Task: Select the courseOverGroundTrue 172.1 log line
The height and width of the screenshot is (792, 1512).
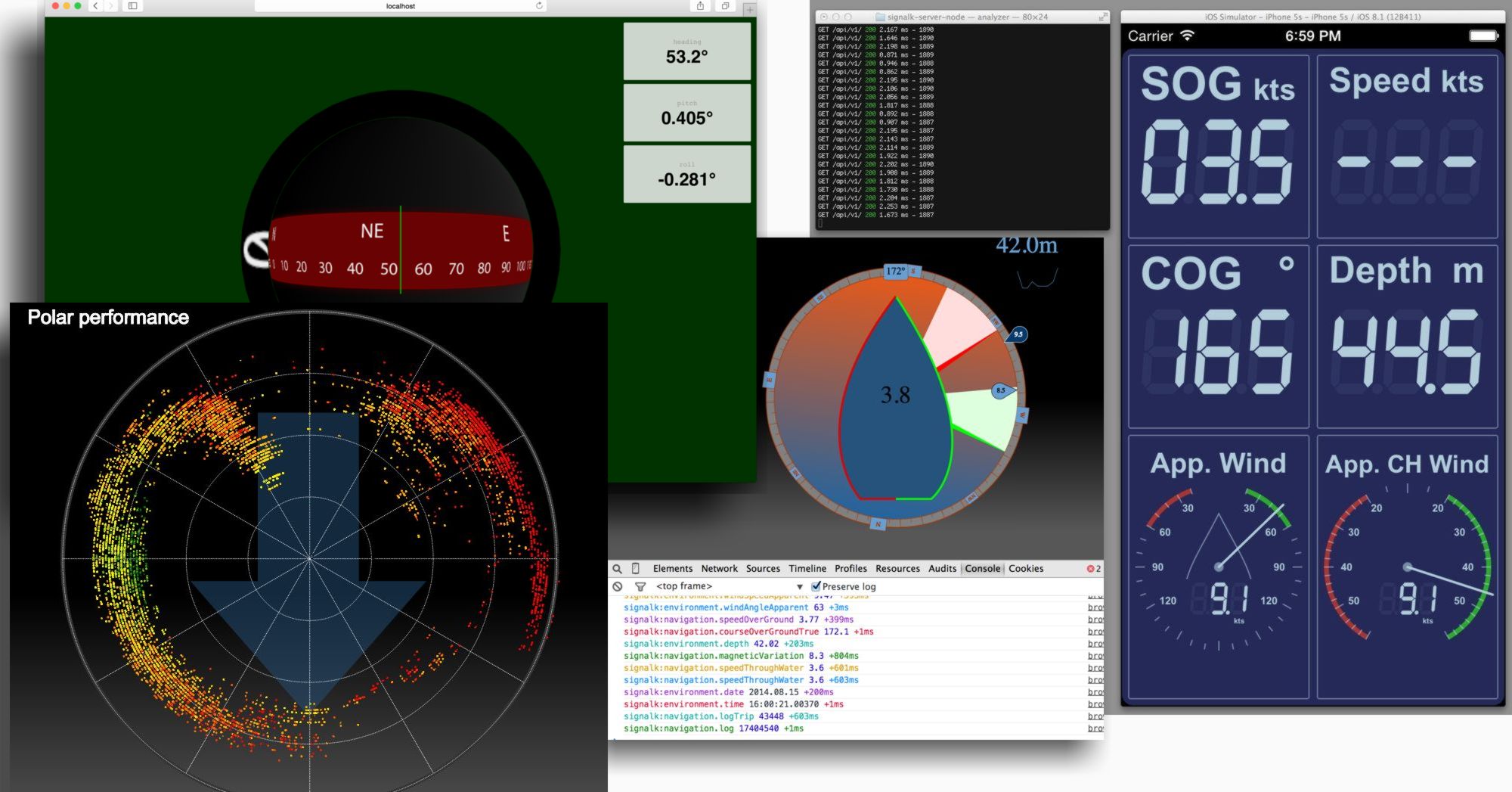Action: point(854,632)
